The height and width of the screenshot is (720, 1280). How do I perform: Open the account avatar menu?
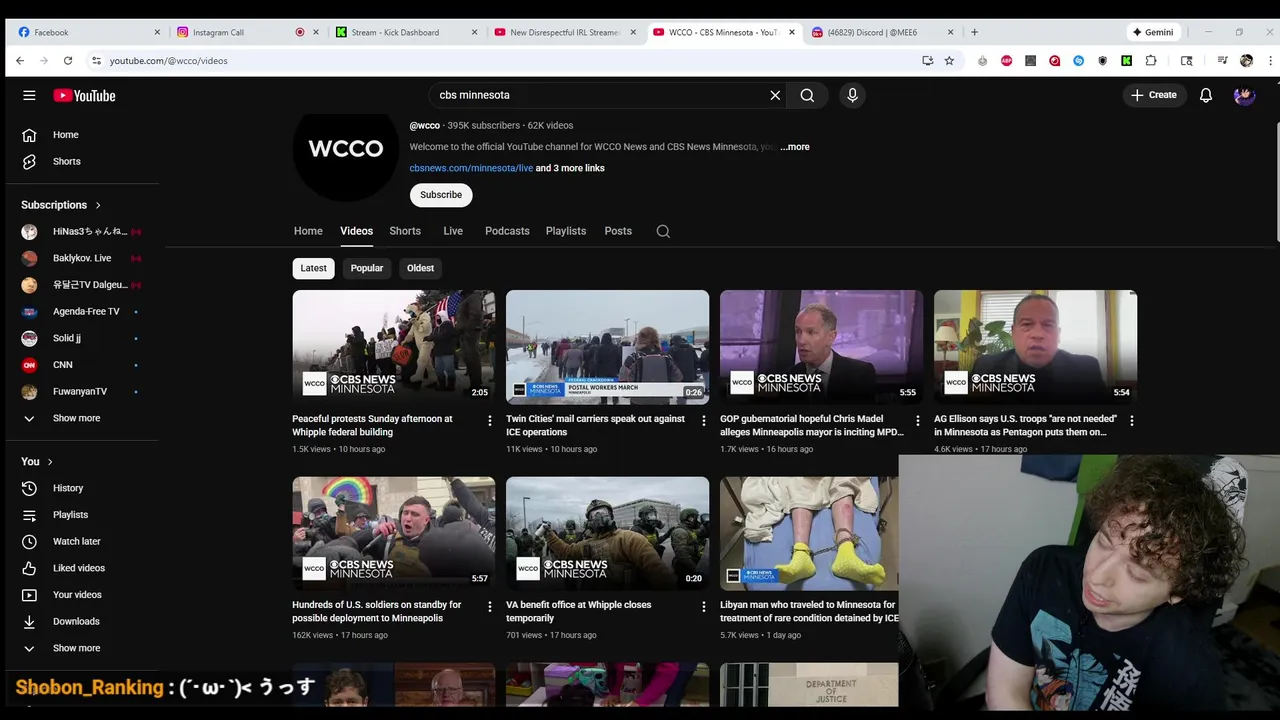[1244, 95]
